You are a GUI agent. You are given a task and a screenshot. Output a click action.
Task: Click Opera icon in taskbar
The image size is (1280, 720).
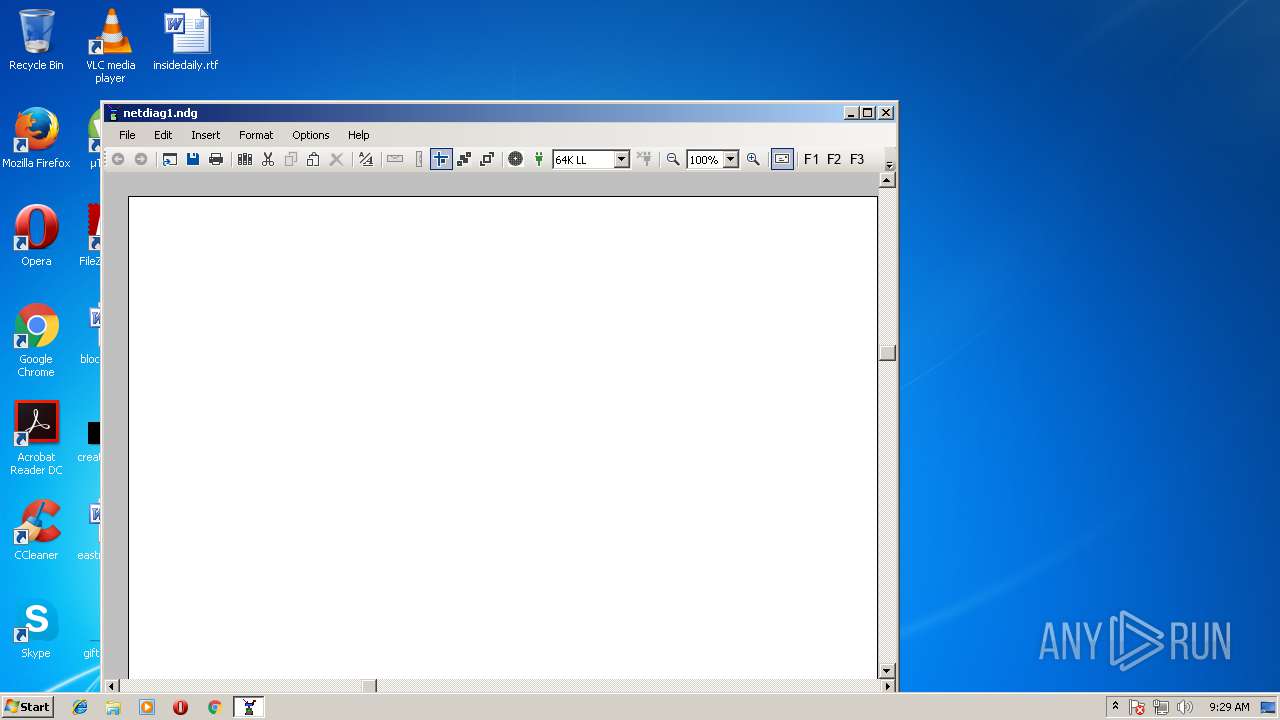click(x=180, y=707)
